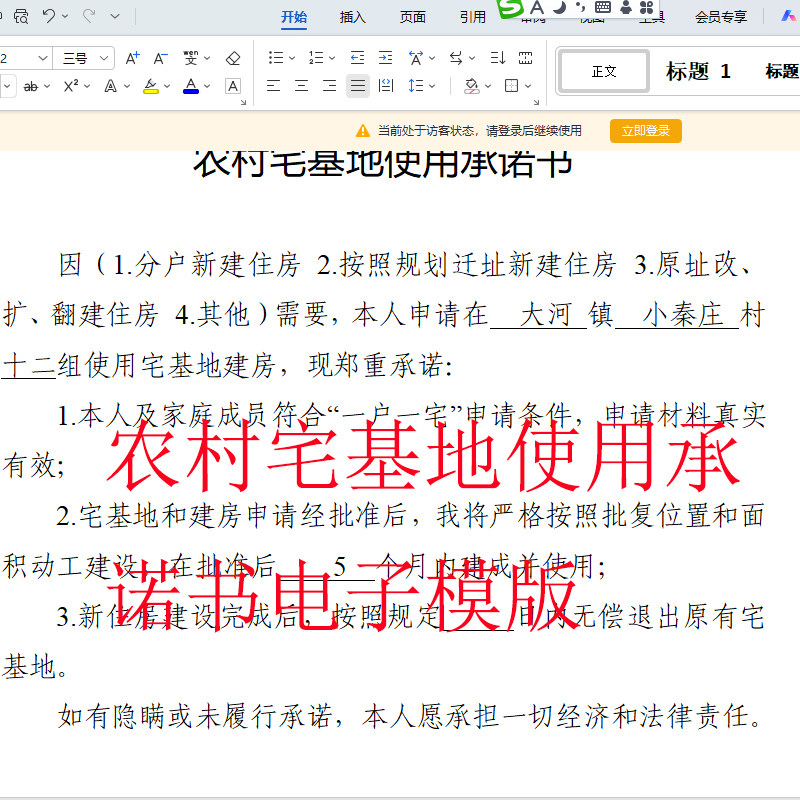Apply the outlined text effect
Screen dimensions: 800x800
110,86
